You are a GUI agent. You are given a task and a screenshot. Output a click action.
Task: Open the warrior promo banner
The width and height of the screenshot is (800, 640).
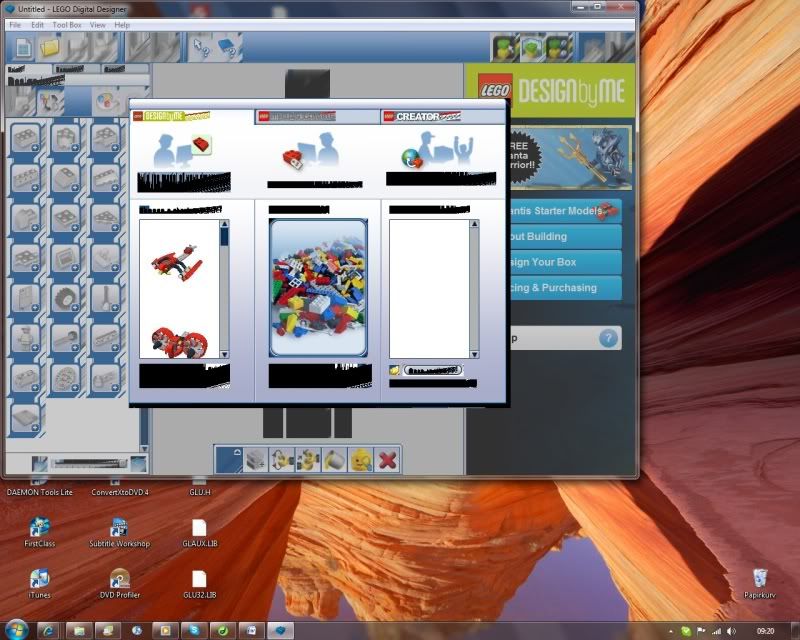[570, 158]
